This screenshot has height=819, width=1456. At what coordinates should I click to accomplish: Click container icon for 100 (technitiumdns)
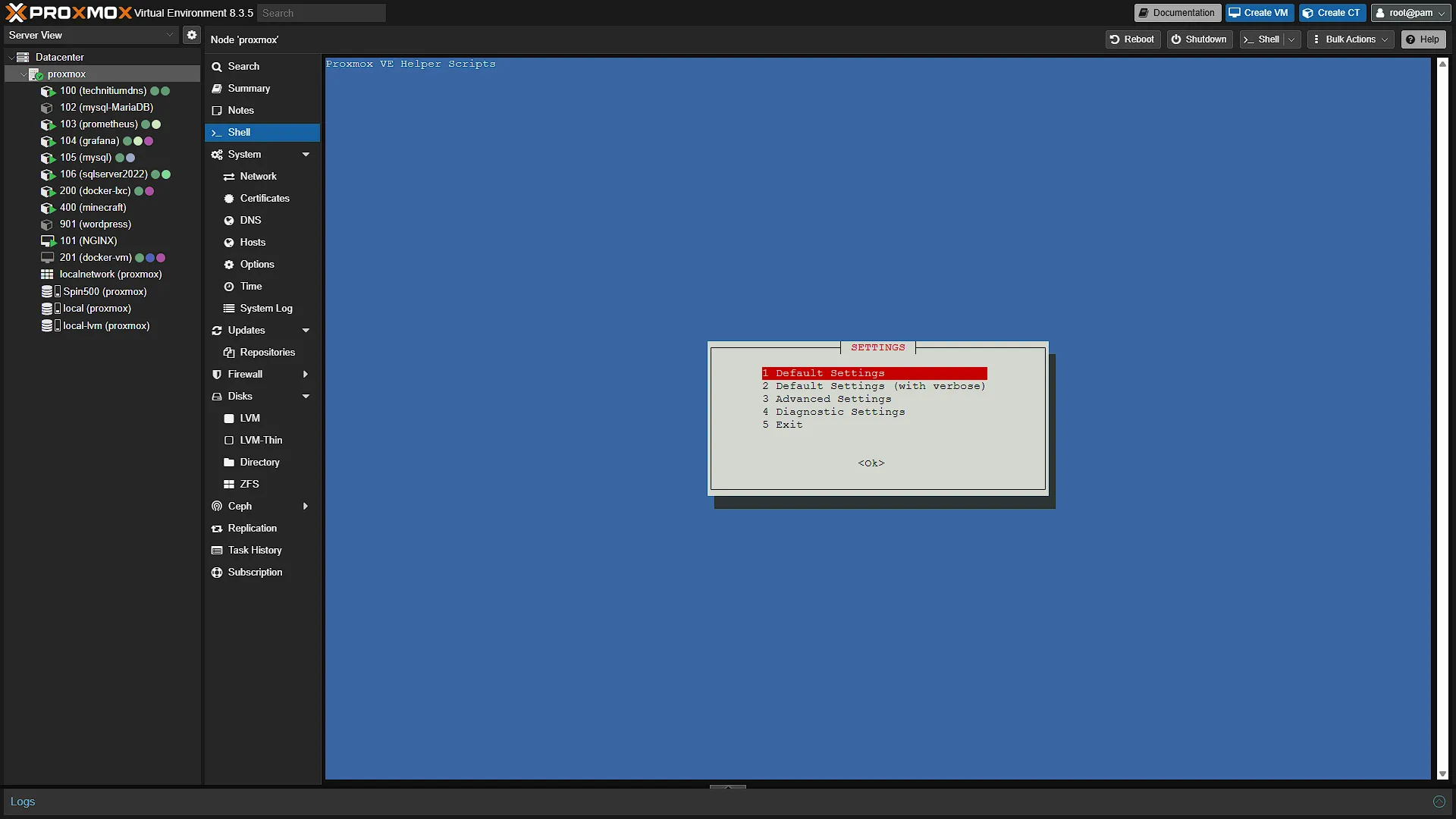[x=48, y=91]
